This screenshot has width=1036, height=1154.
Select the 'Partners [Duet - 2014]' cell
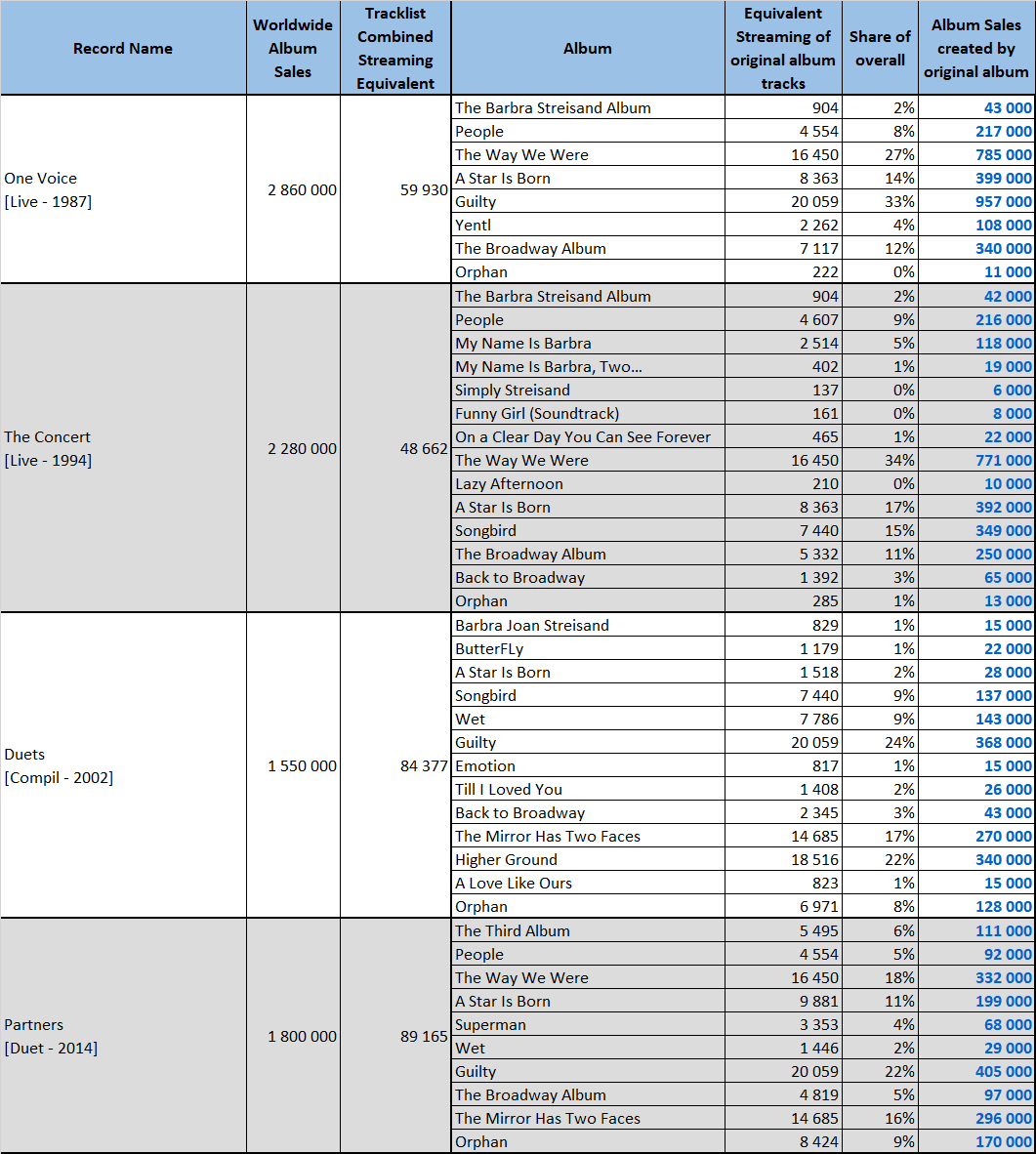[x=123, y=1036]
